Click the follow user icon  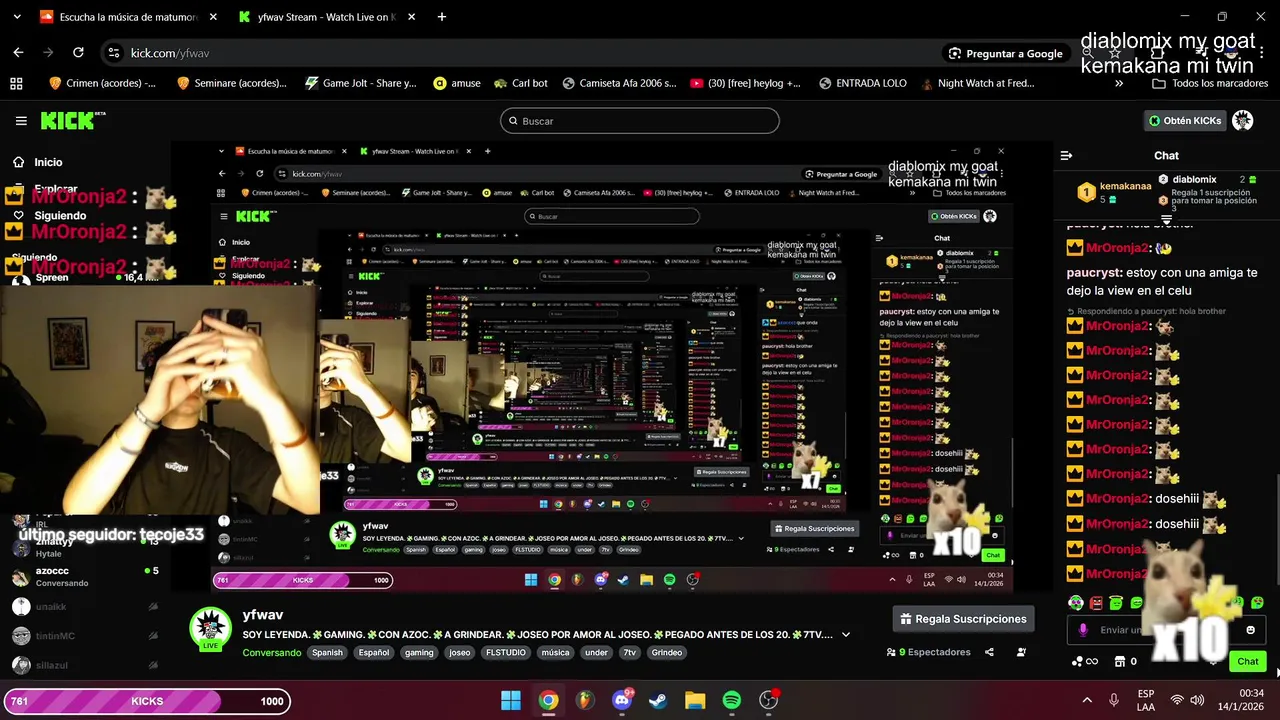(x=1021, y=652)
